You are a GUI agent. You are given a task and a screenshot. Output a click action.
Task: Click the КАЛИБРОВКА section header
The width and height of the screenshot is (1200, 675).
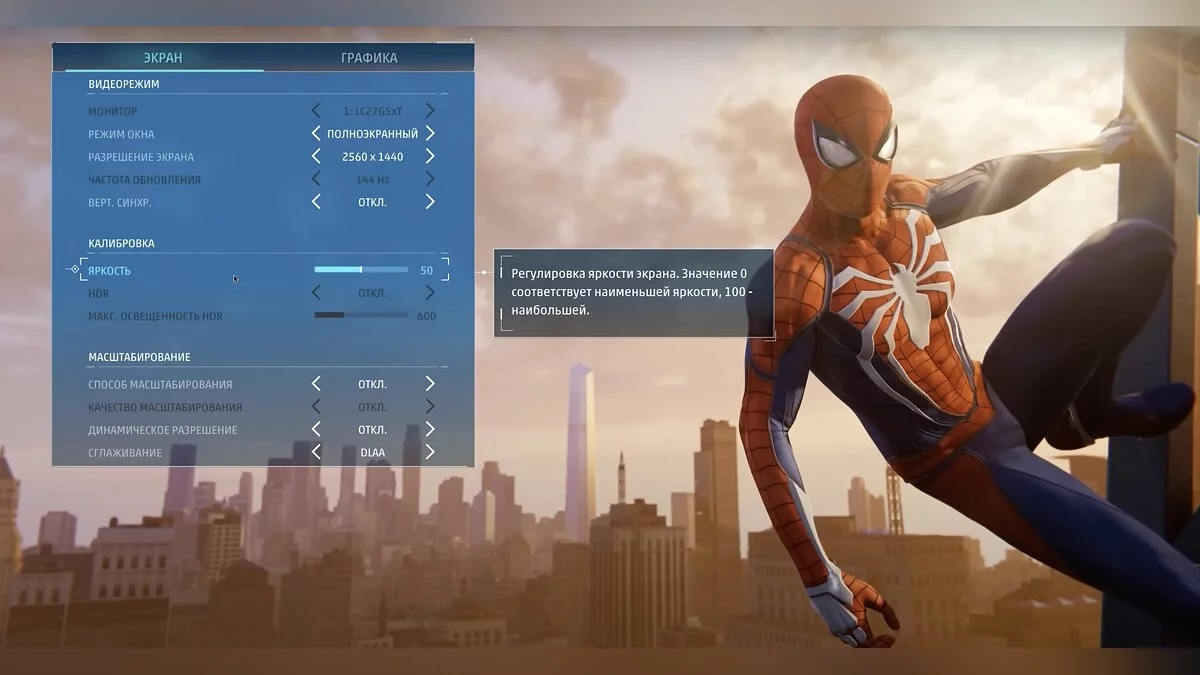[x=121, y=244]
